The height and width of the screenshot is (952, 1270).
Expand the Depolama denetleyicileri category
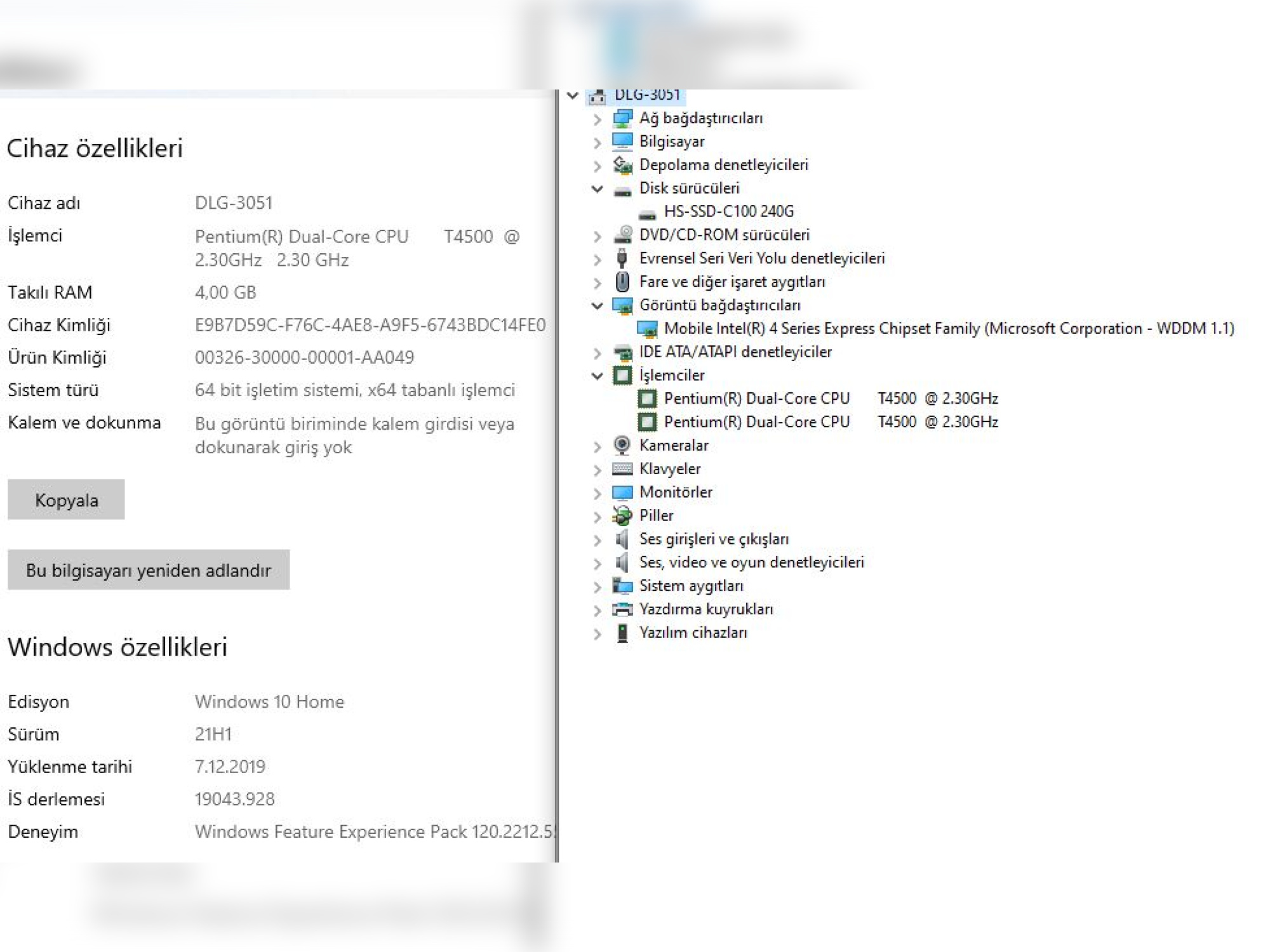click(x=597, y=166)
